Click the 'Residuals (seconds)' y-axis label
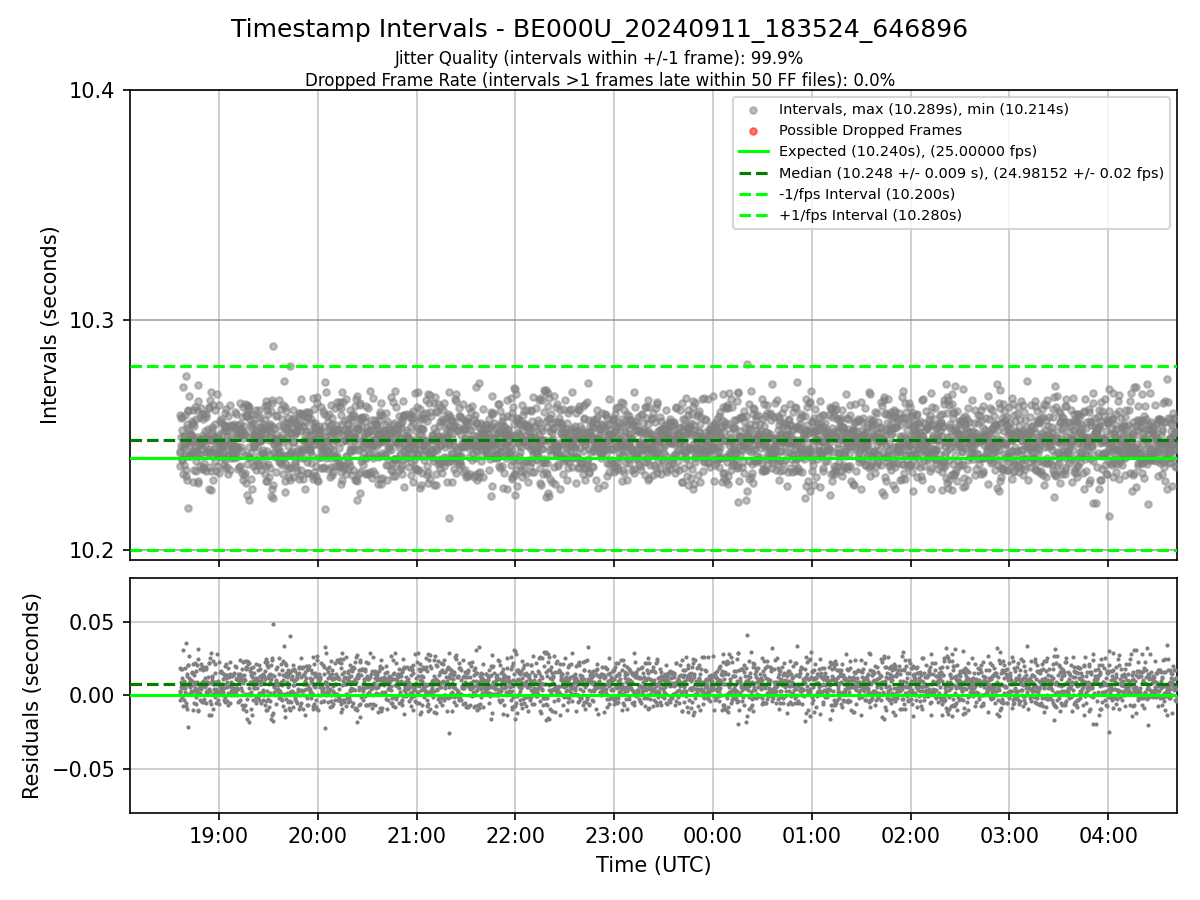 click(x=32, y=696)
